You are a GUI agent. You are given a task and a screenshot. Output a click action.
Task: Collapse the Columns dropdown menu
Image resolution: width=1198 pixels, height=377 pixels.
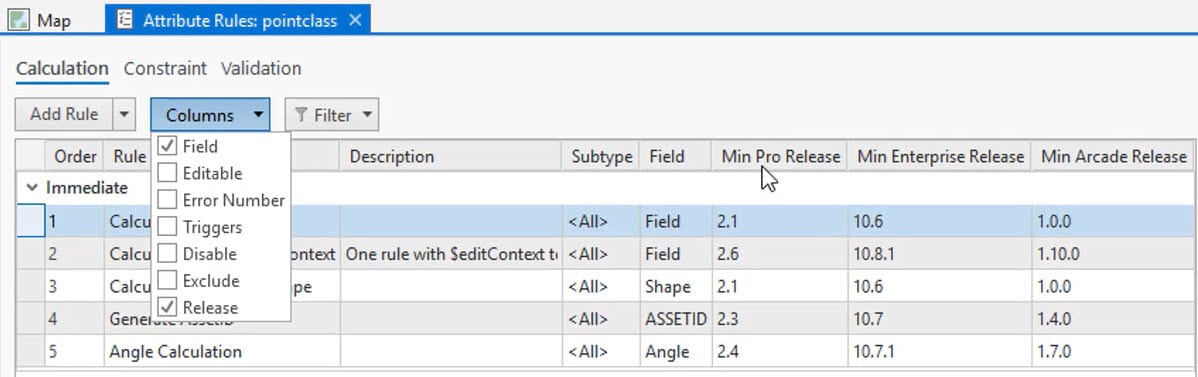(210, 115)
